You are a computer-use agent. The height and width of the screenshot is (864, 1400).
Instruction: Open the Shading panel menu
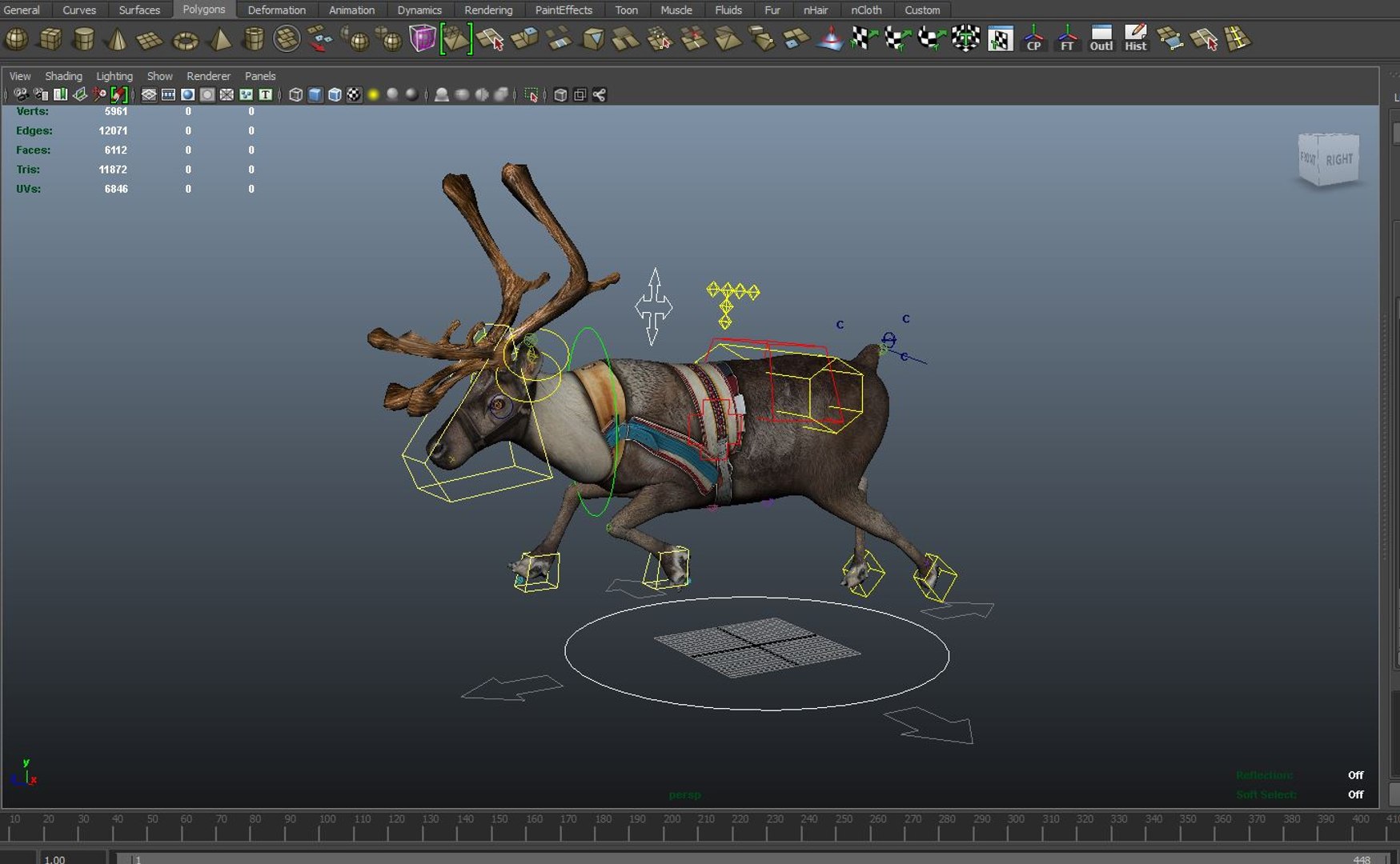(63, 76)
